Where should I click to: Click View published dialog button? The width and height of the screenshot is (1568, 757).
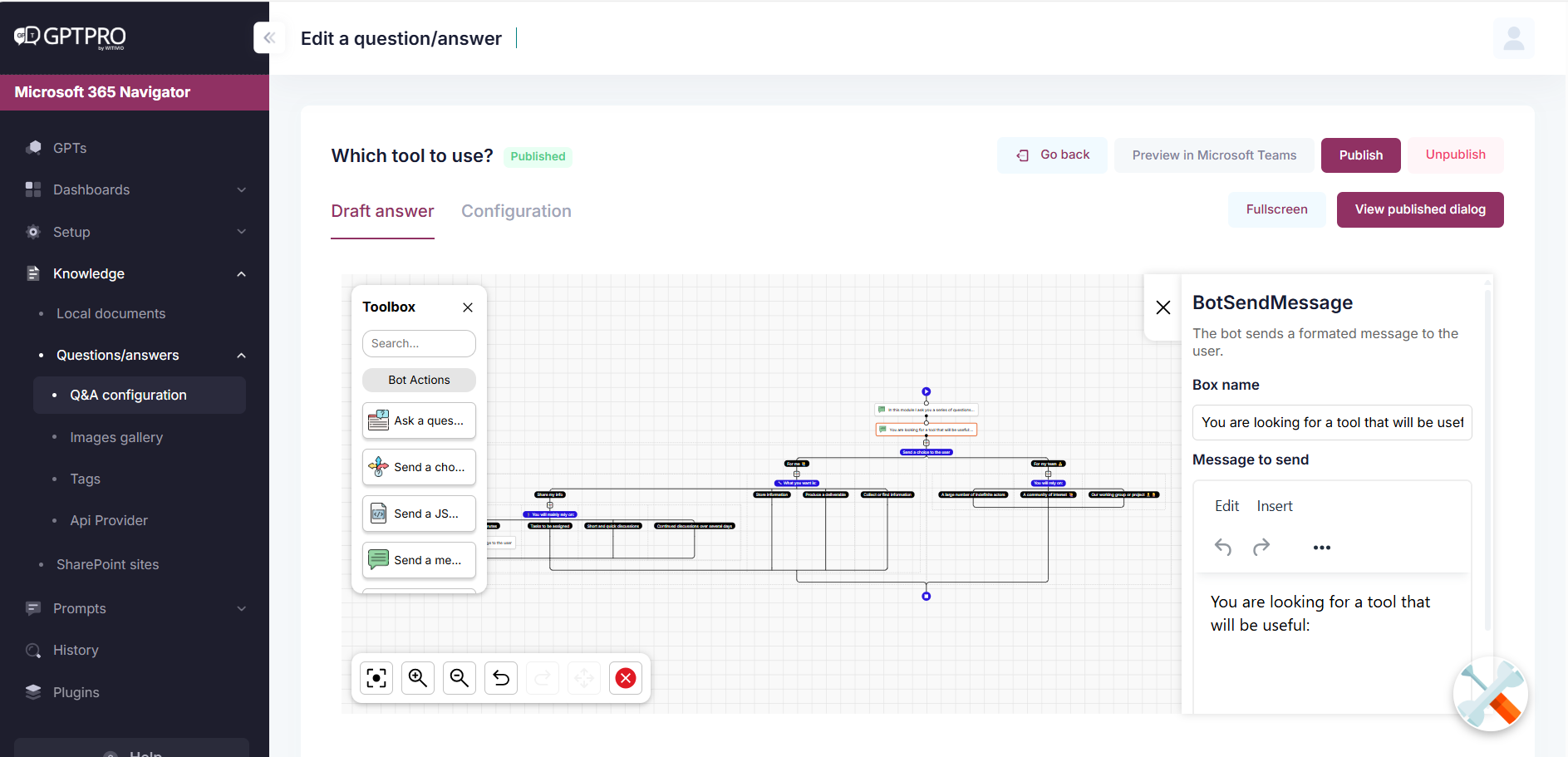coord(1419,209)
